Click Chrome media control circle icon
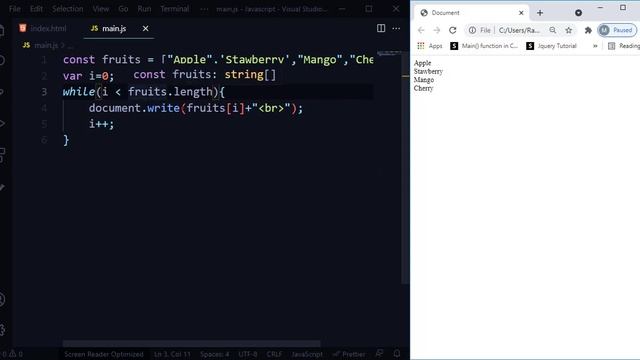Image resolution: width=640 pixels, height=360 pixels. [578, 13]
